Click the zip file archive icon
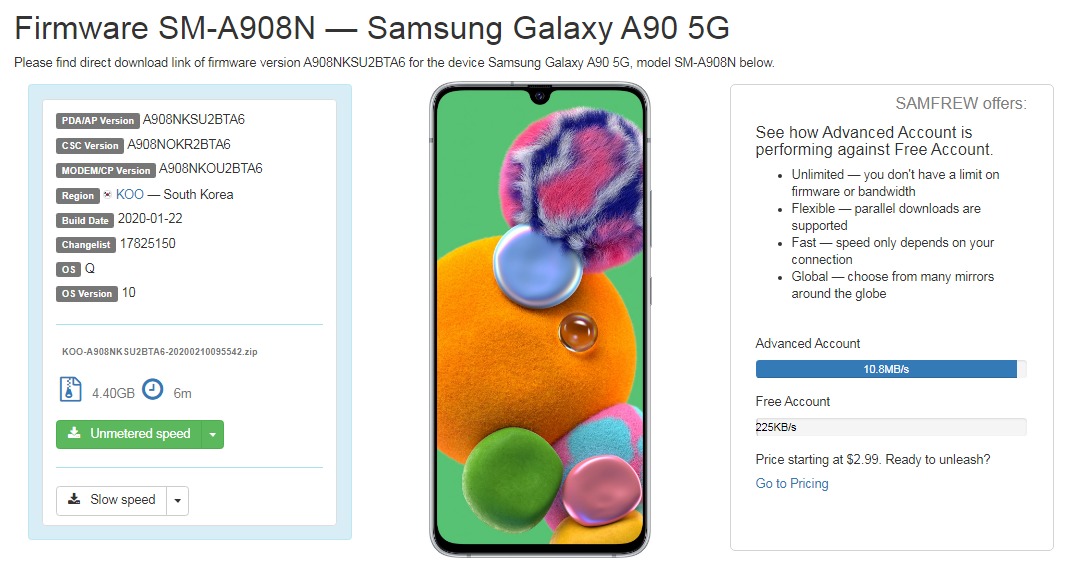 point(69,390)
